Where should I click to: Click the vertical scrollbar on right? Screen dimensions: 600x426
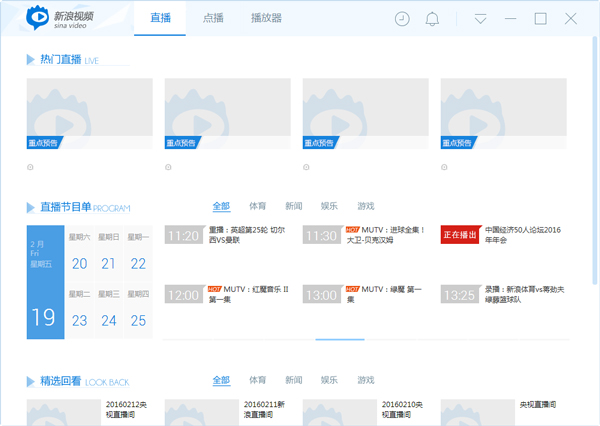[x=595, y=161]
